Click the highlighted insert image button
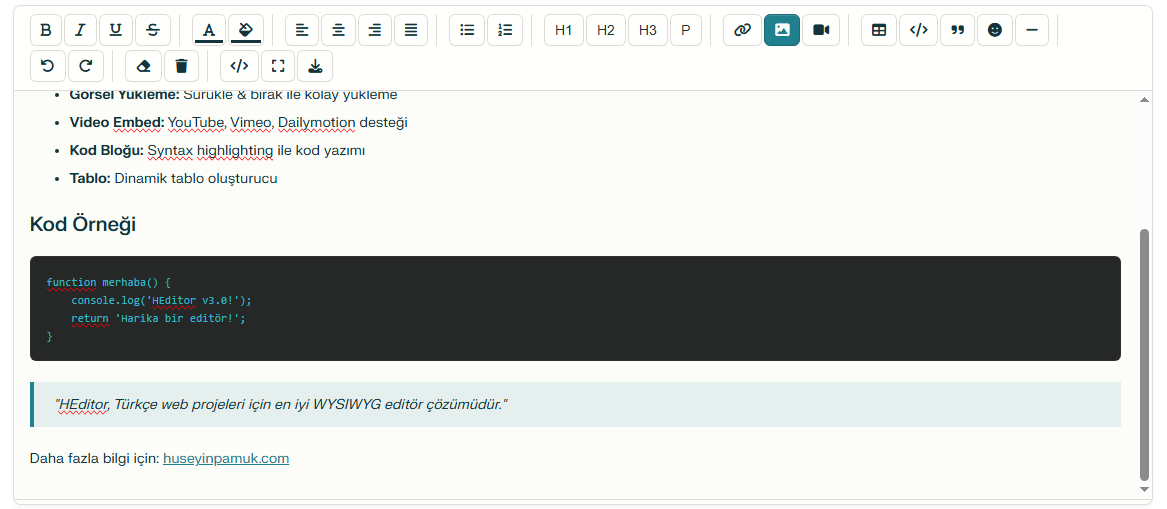The height and width of the screenshot is (509, 1167). coord(782,30)
